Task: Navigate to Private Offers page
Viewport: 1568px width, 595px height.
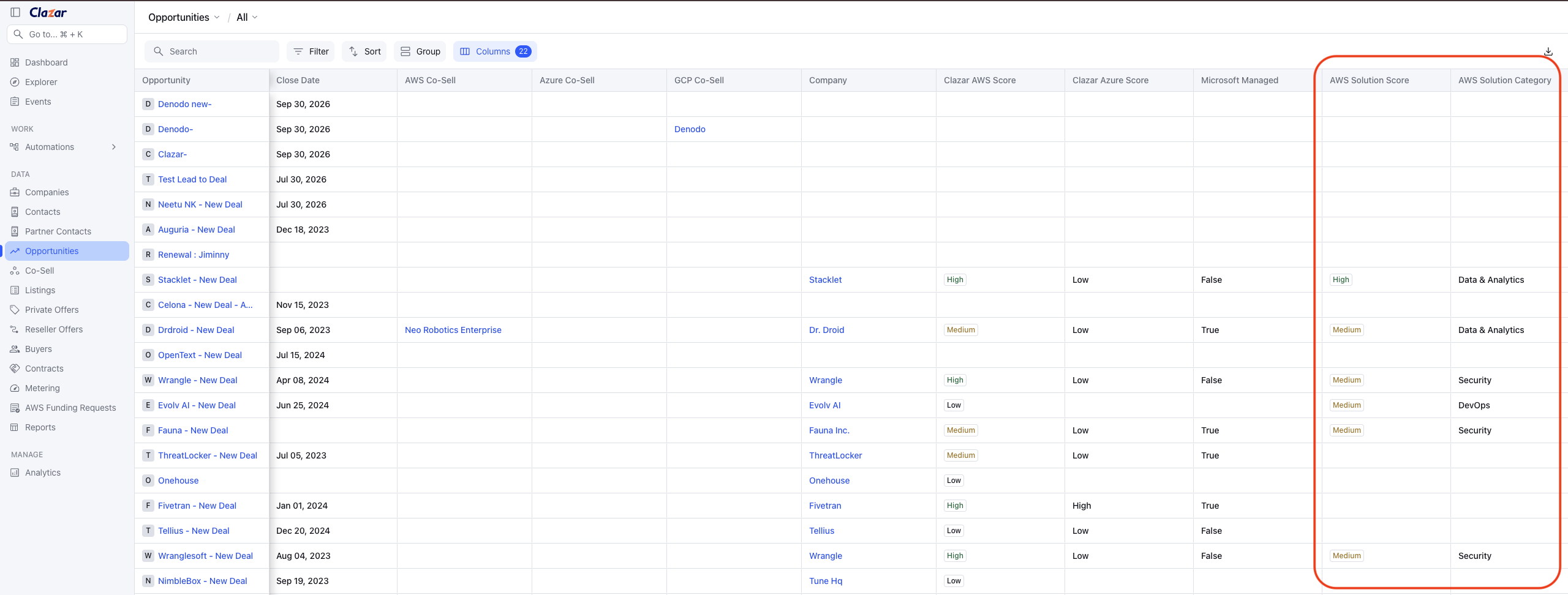Action: pos(52,310)
